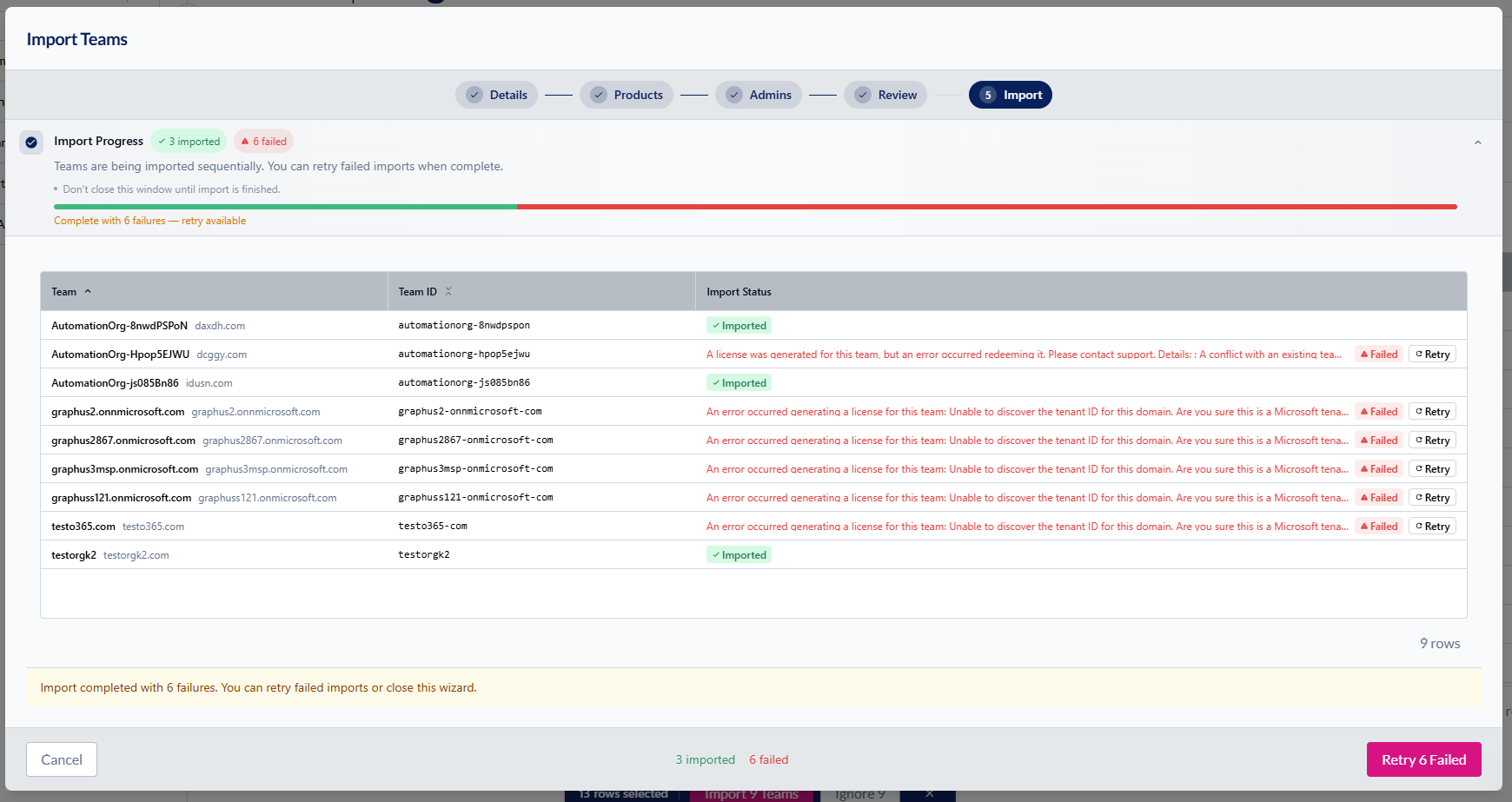The height and width of the screenshot is (802, 1512).
Task: Click the Admins step checkmark icon
Action: point(734,95)
